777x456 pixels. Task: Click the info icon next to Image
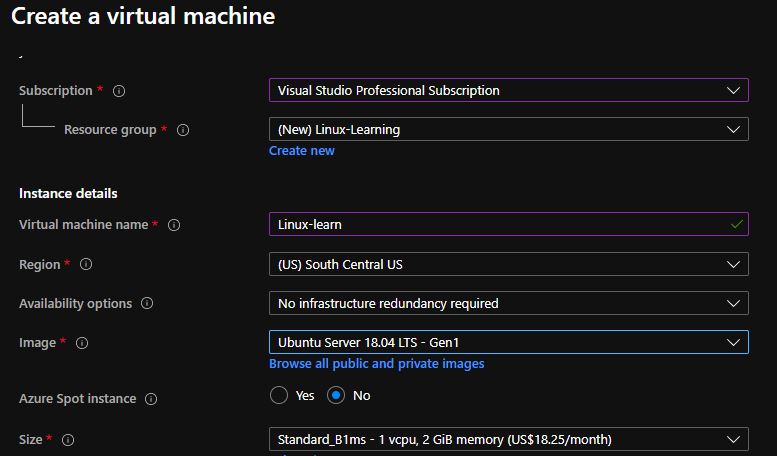pyautogui.click(x=82, y=343)
